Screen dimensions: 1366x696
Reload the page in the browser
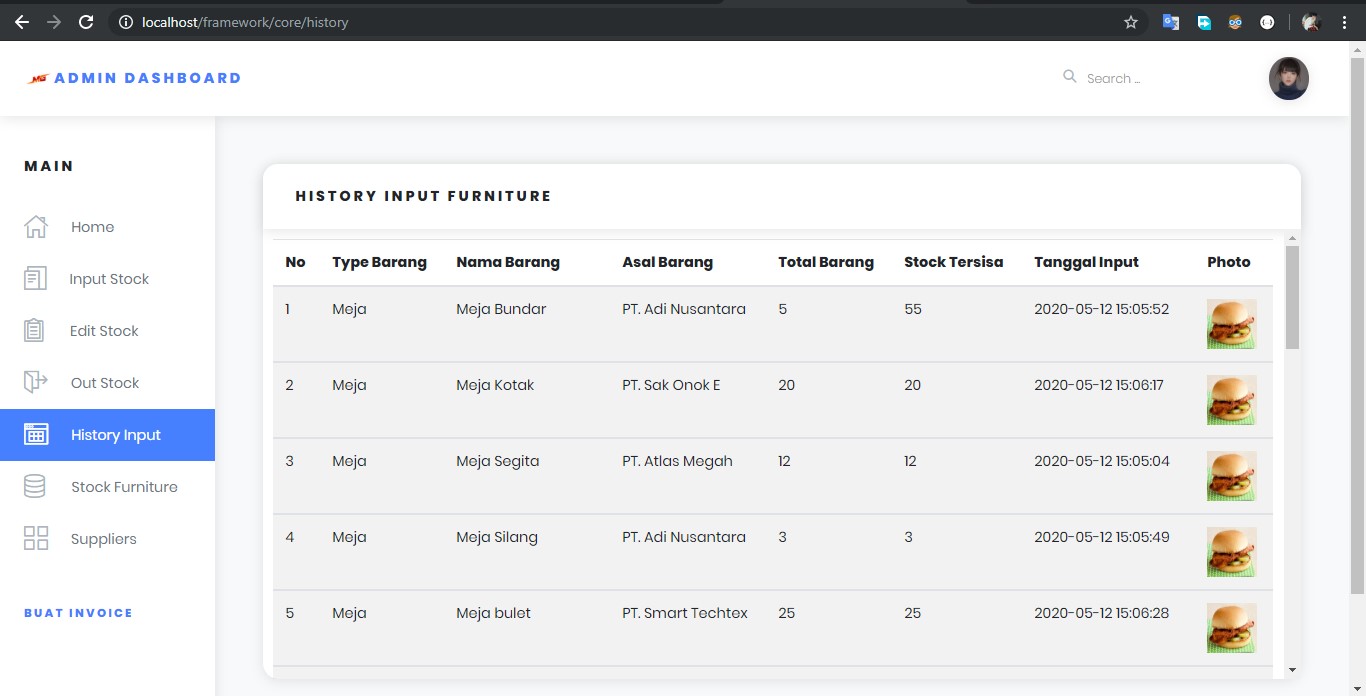[x=86, y=22]
